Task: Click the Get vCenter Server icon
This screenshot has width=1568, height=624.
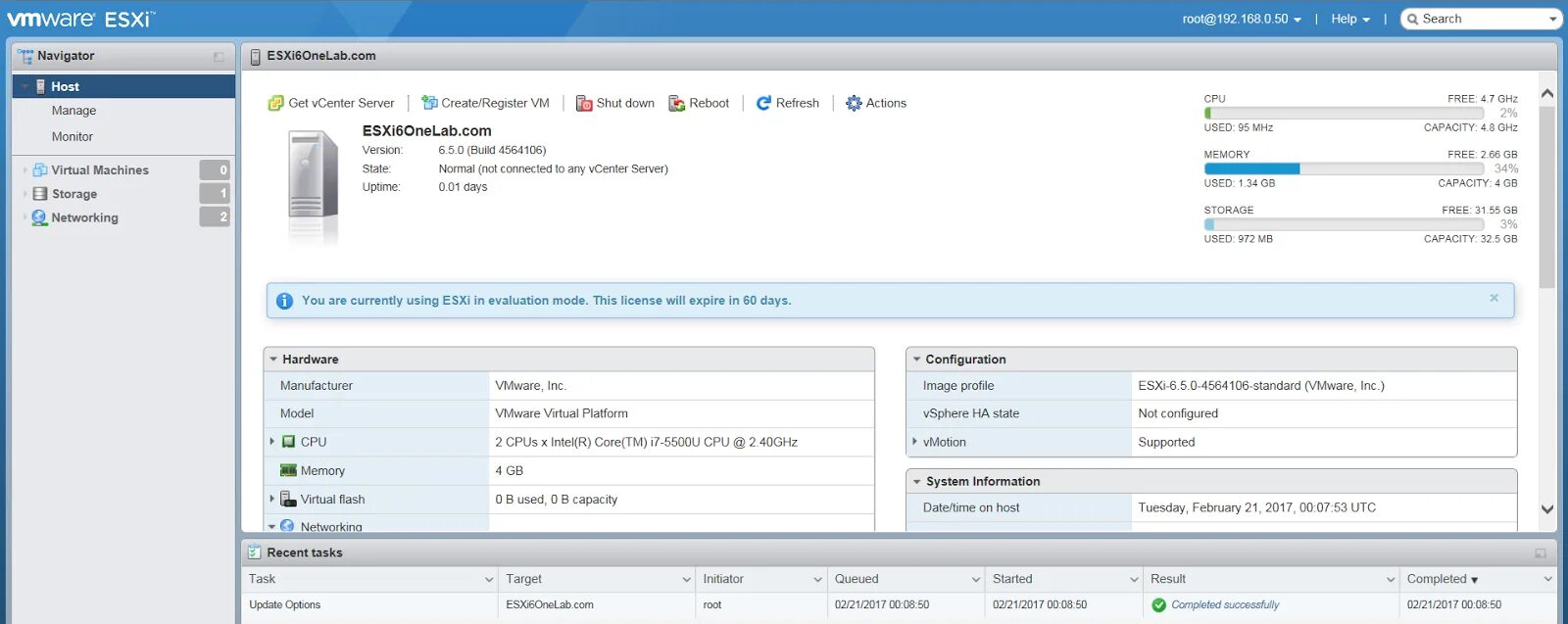Action: tap(276, 103)
